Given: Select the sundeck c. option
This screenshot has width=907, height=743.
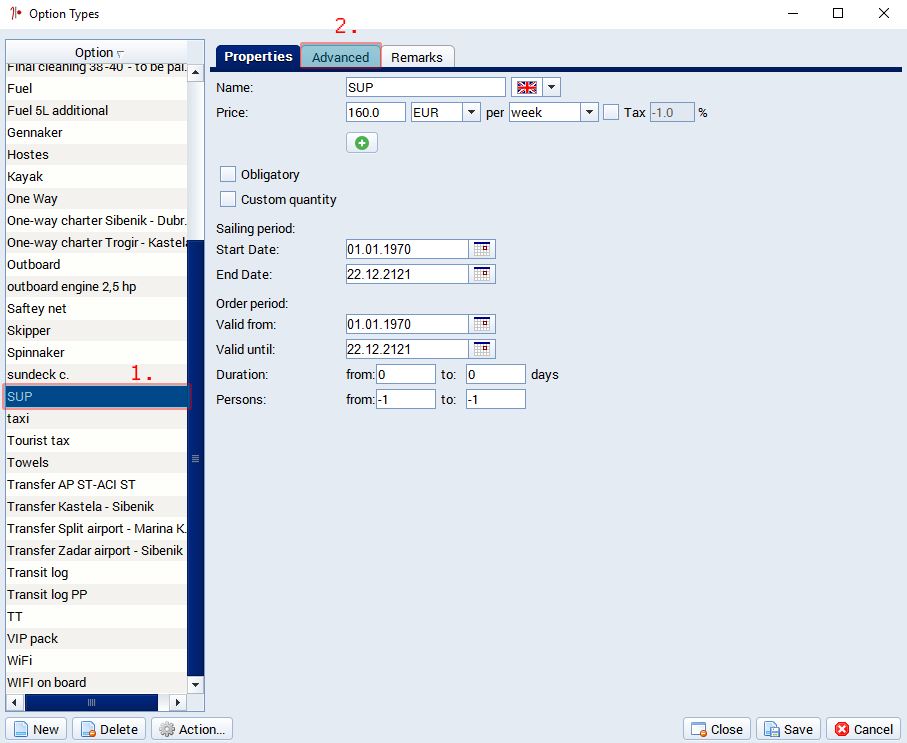Looking at the screenshot, I should (97, 374).
